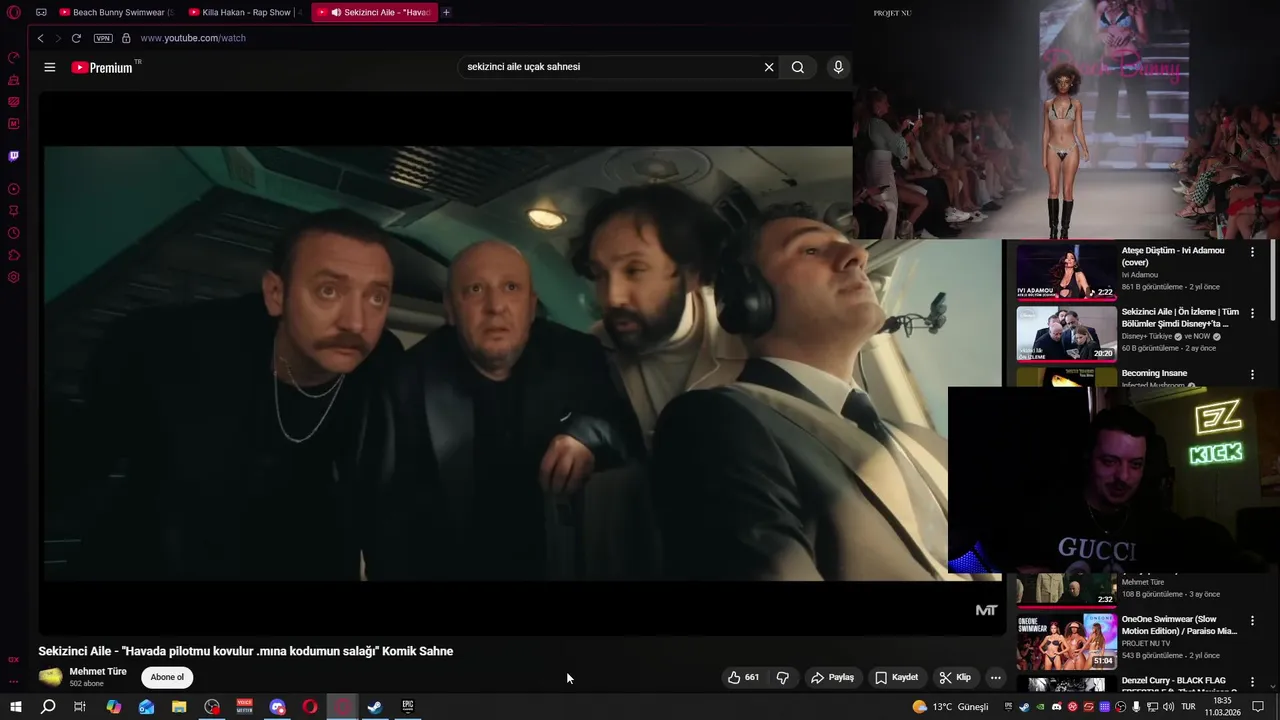Reload the YouTube page
Image resolution: width=1280 pixels, height=720 pixels.
tap(76, 38)
